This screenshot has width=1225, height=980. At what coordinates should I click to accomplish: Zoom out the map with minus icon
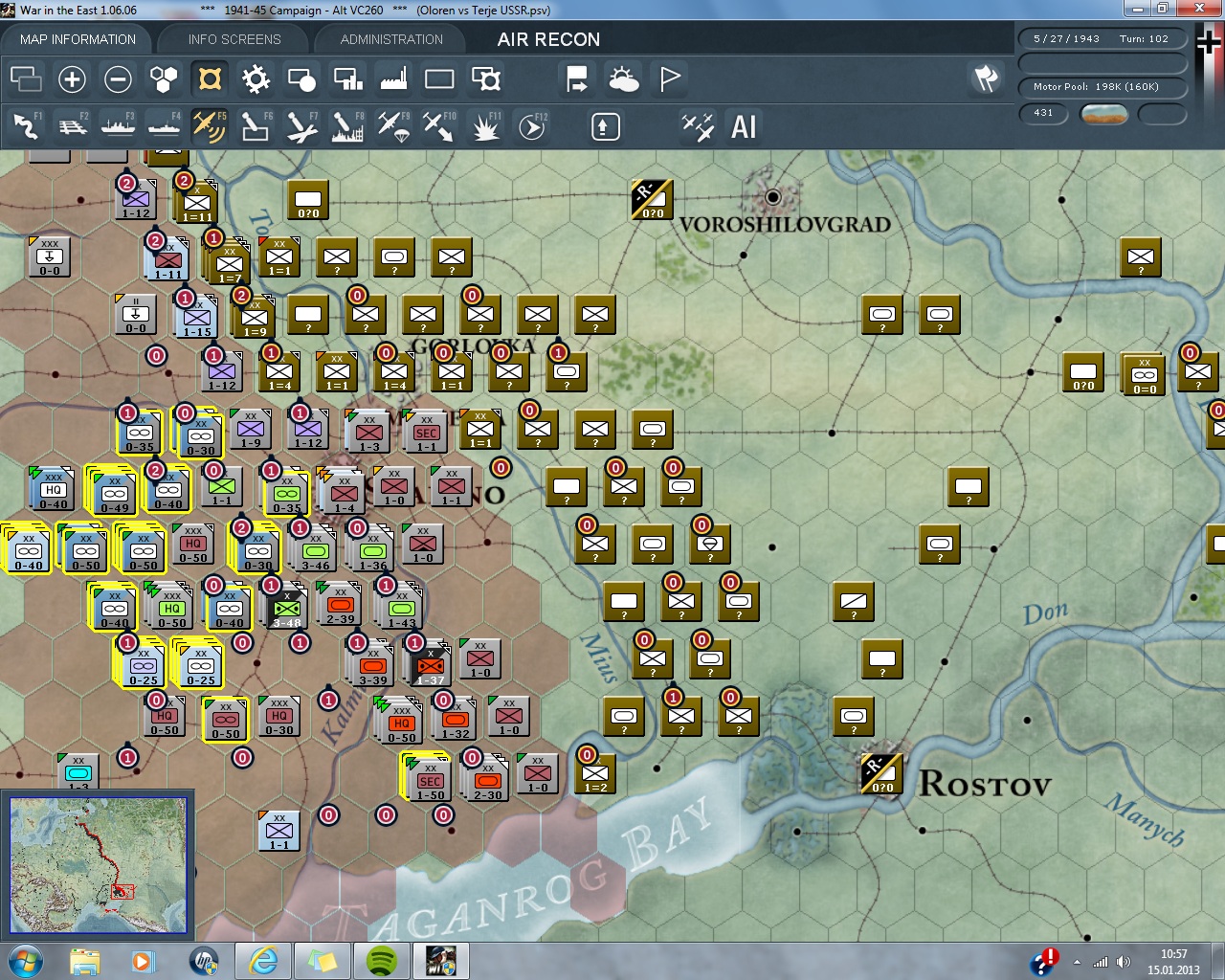tap(118, 78)
